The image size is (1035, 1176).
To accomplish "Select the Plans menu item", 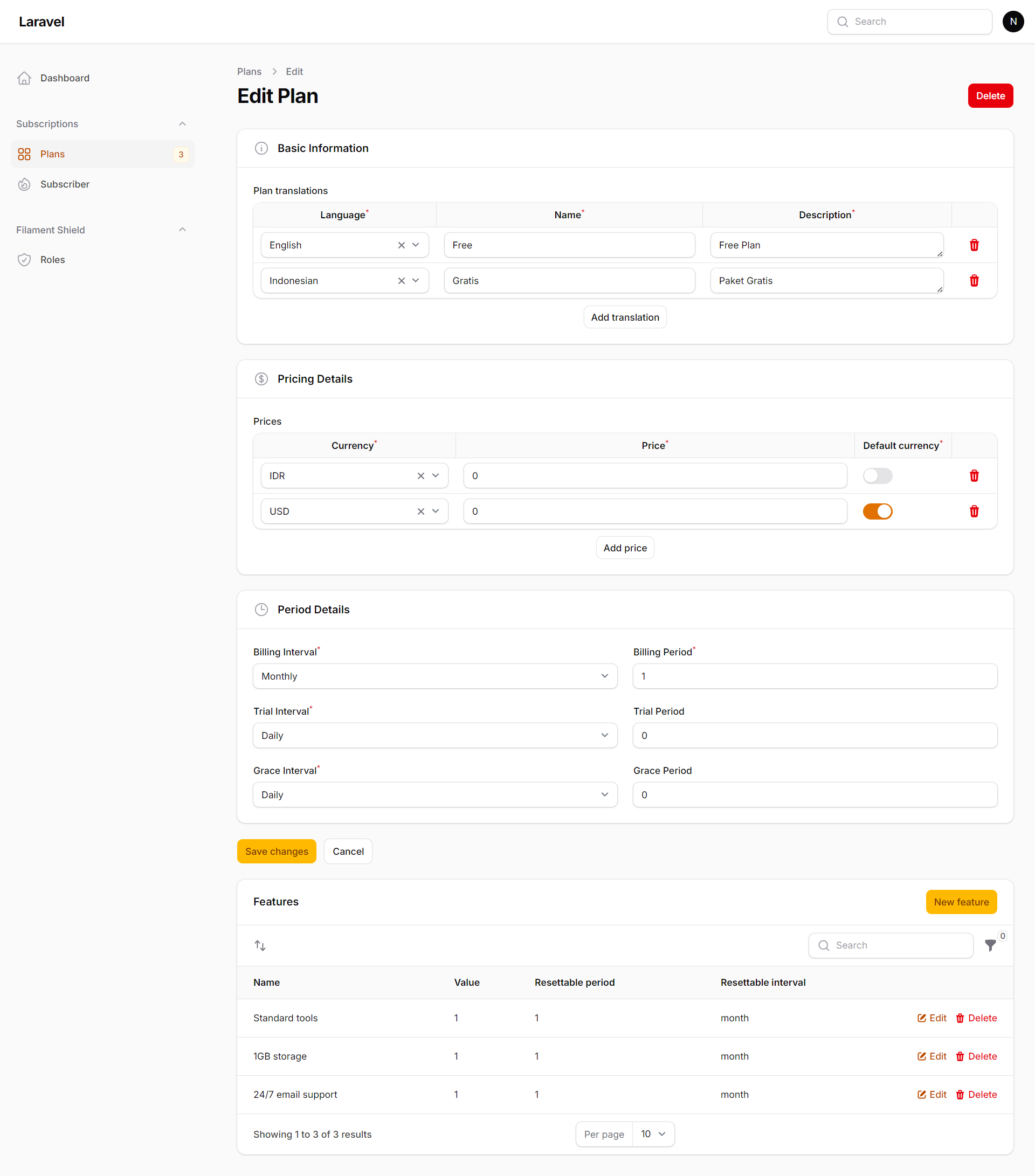I will pos(102,154).
